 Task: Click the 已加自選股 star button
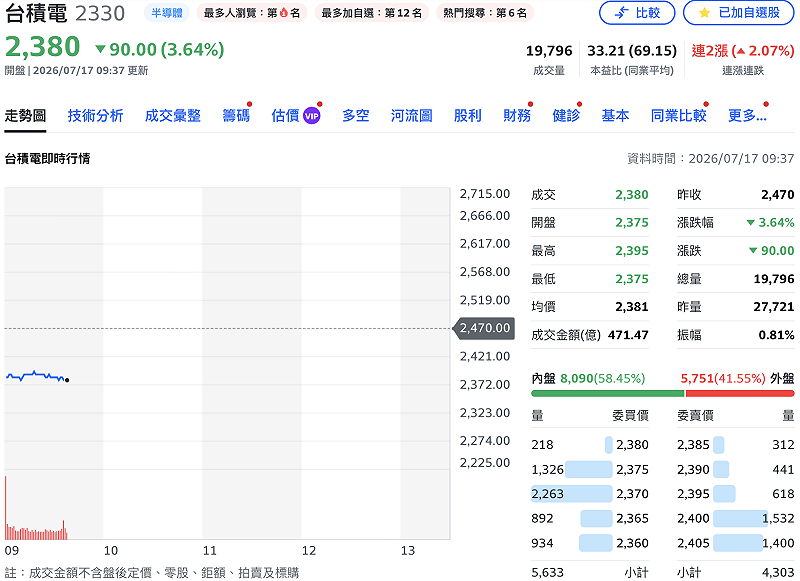point(739,13)
